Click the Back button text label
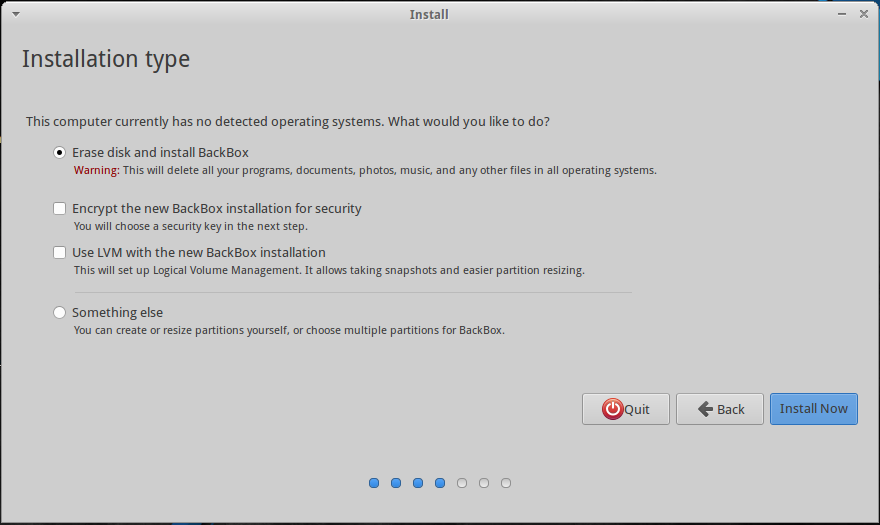 (731, 409)
